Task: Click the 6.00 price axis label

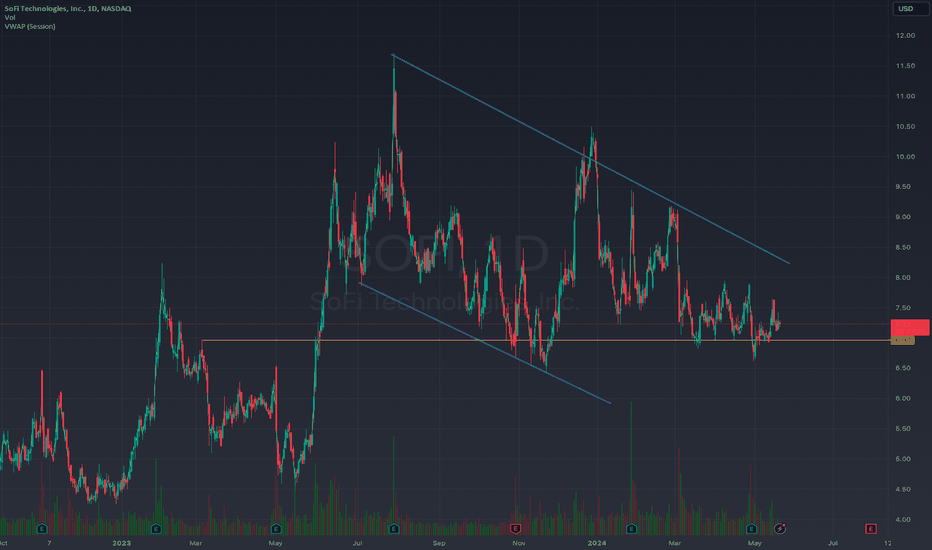Action: point(905,398)
